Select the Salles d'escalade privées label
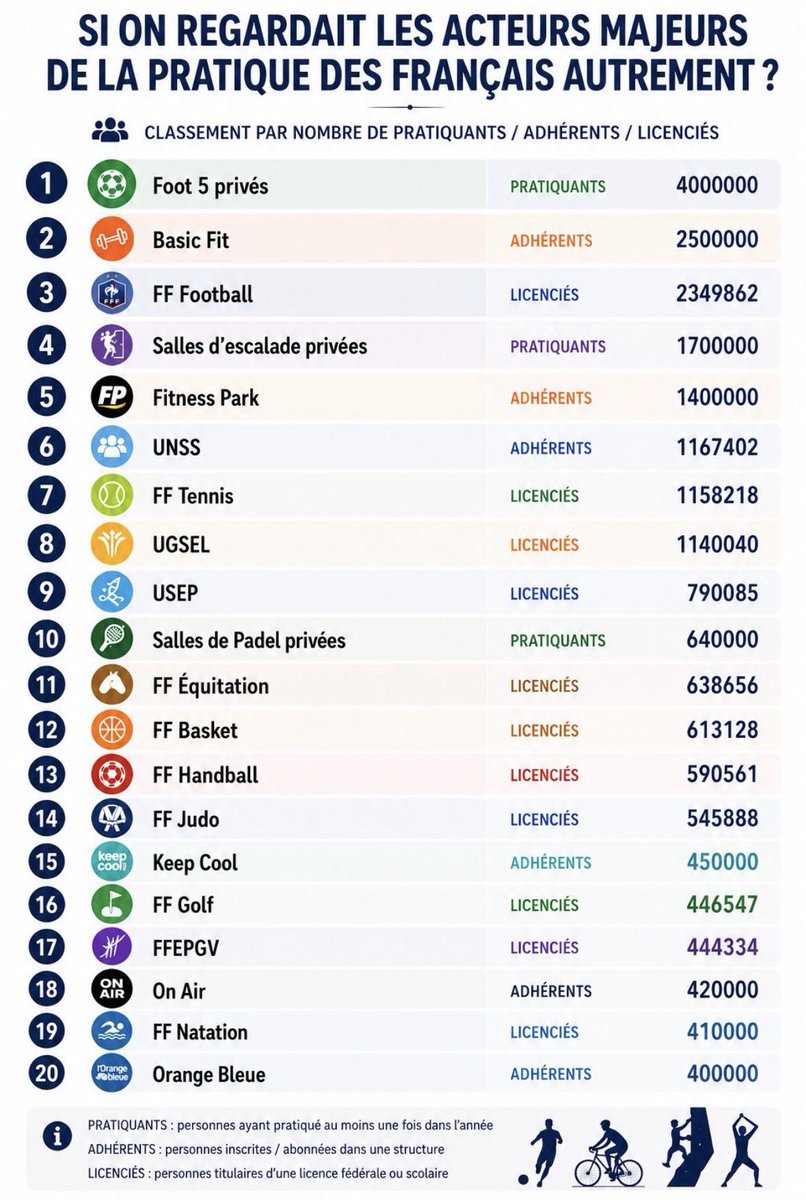806x1200 pixels. pyautogui.click(x=260, y=346)
